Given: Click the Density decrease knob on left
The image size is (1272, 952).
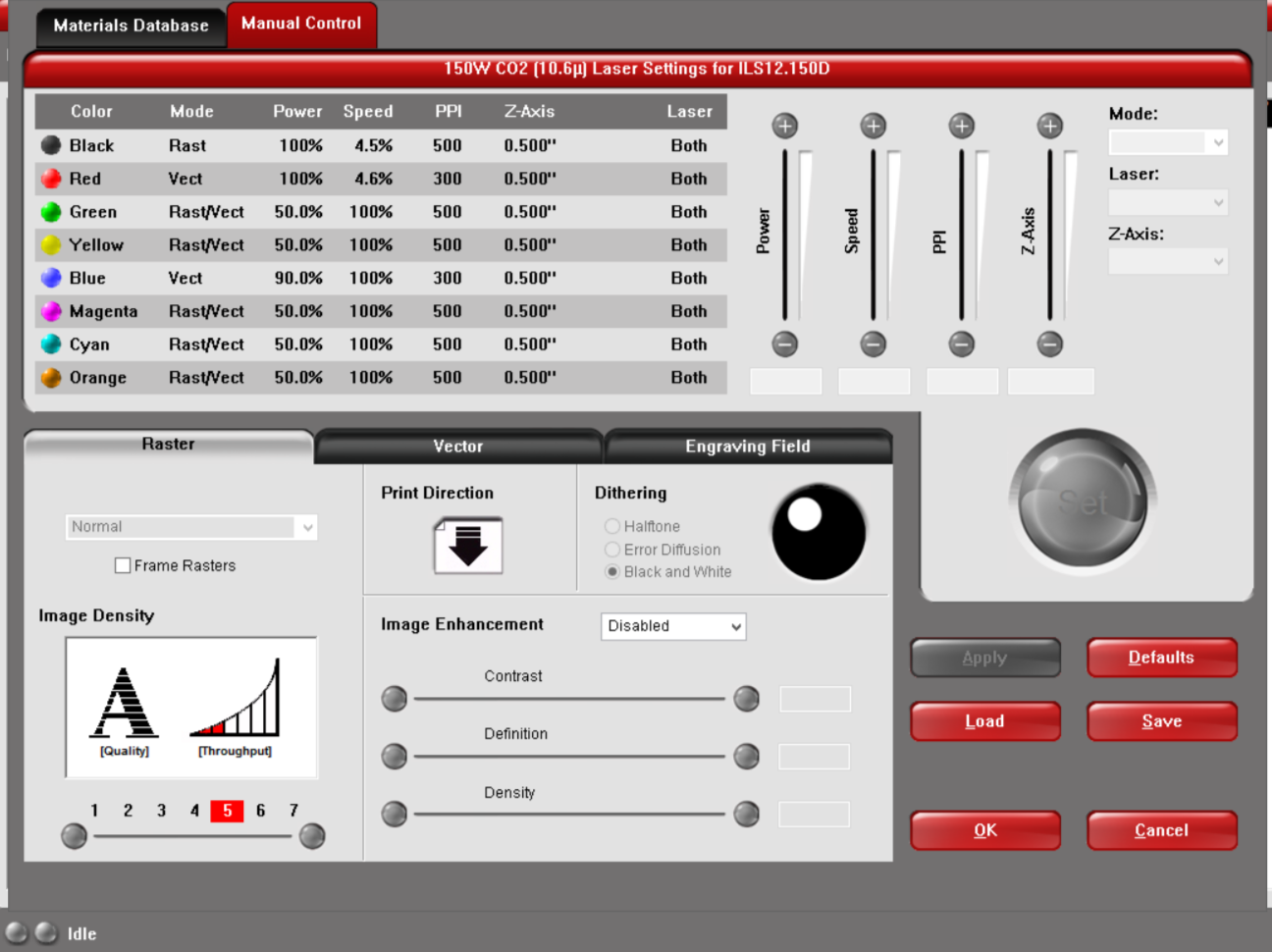Looking at the screenshot, I should point(395,814).
